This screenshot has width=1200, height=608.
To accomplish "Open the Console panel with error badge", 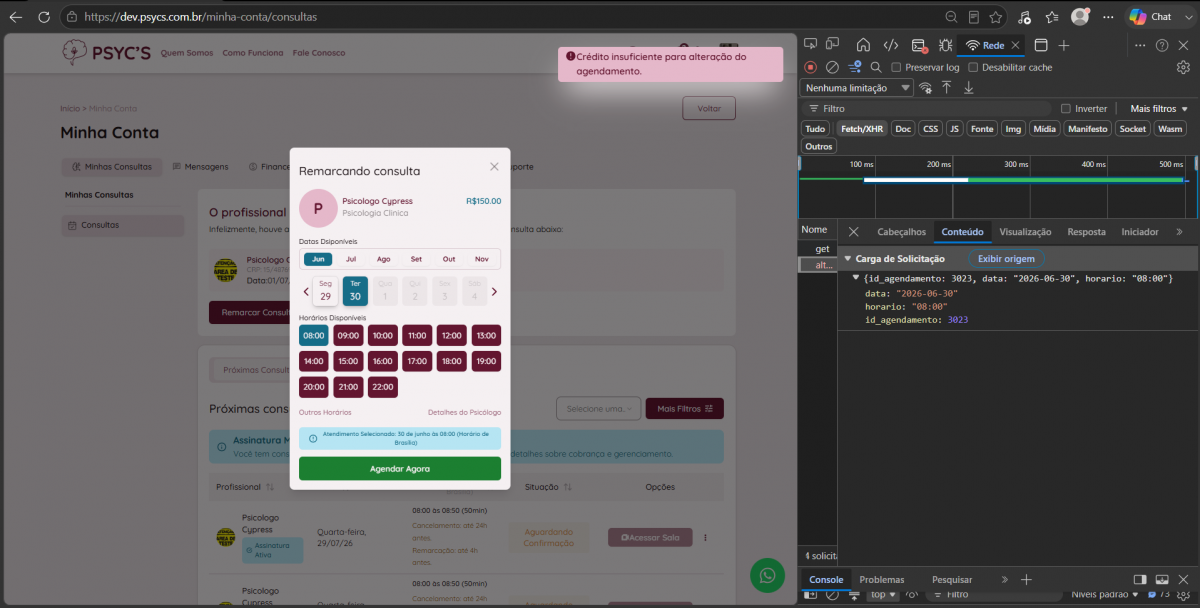I will [x=918, y=45].
